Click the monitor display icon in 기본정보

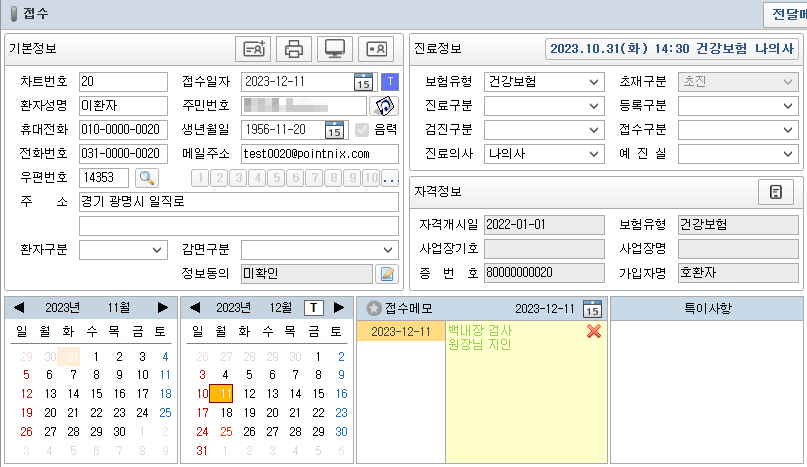click(x=335, y=48)
